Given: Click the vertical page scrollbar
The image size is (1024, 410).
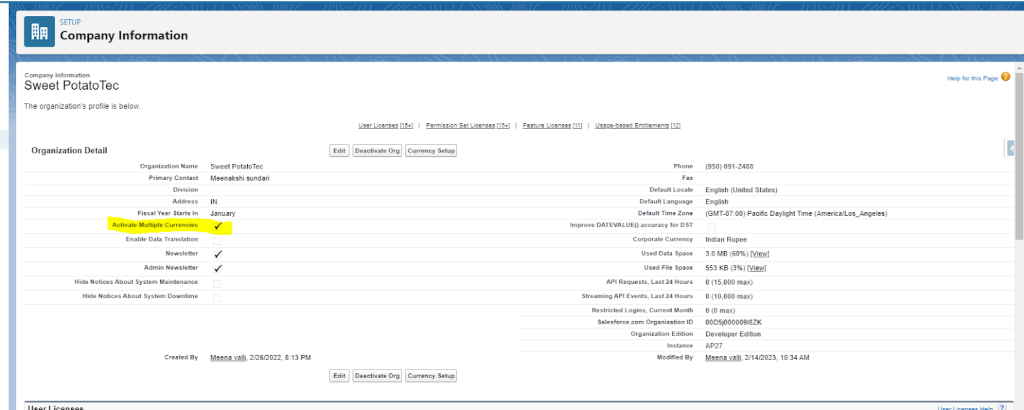Looking at the screenshot, I should click(x=1019, y=157).
